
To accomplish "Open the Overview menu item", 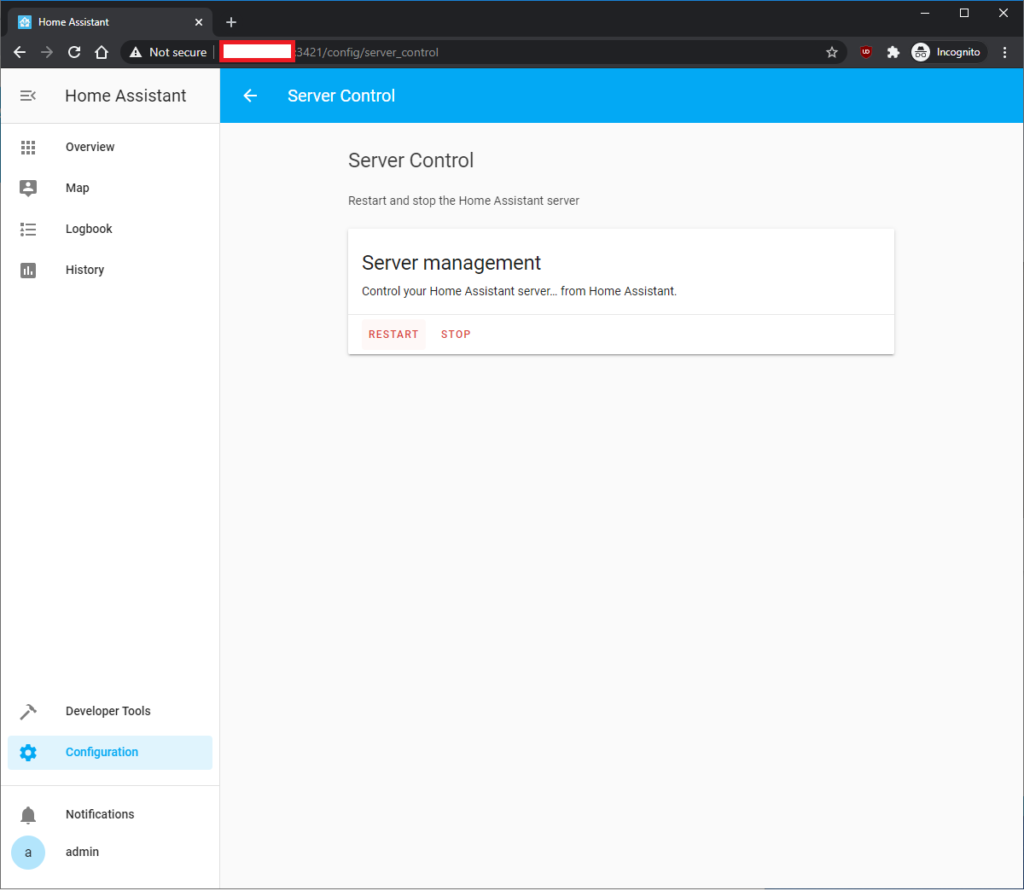I will coord(110,147).
